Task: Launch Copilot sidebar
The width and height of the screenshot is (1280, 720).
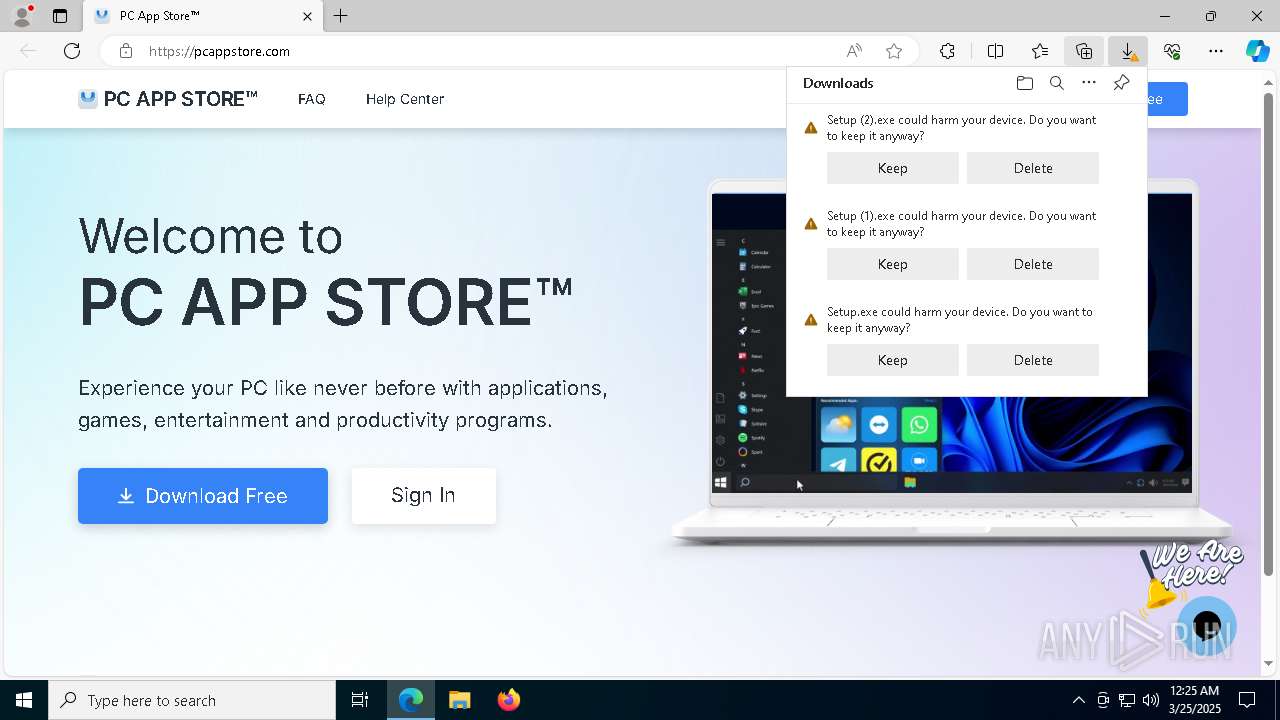Action: click(1257, 51)
